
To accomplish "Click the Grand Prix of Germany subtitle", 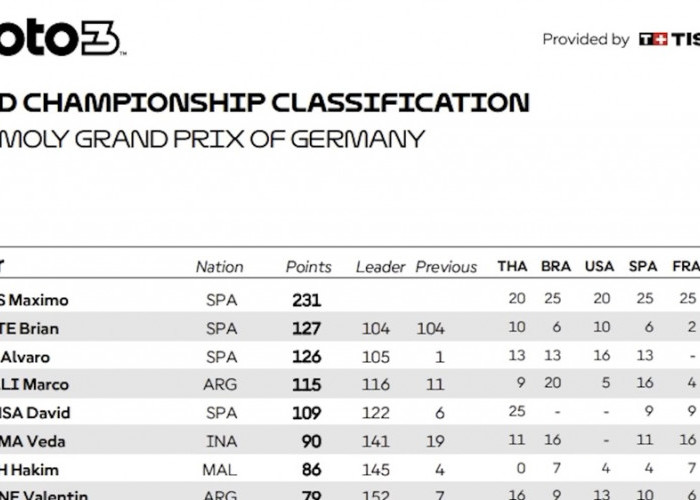I will [x=212, y=139].
